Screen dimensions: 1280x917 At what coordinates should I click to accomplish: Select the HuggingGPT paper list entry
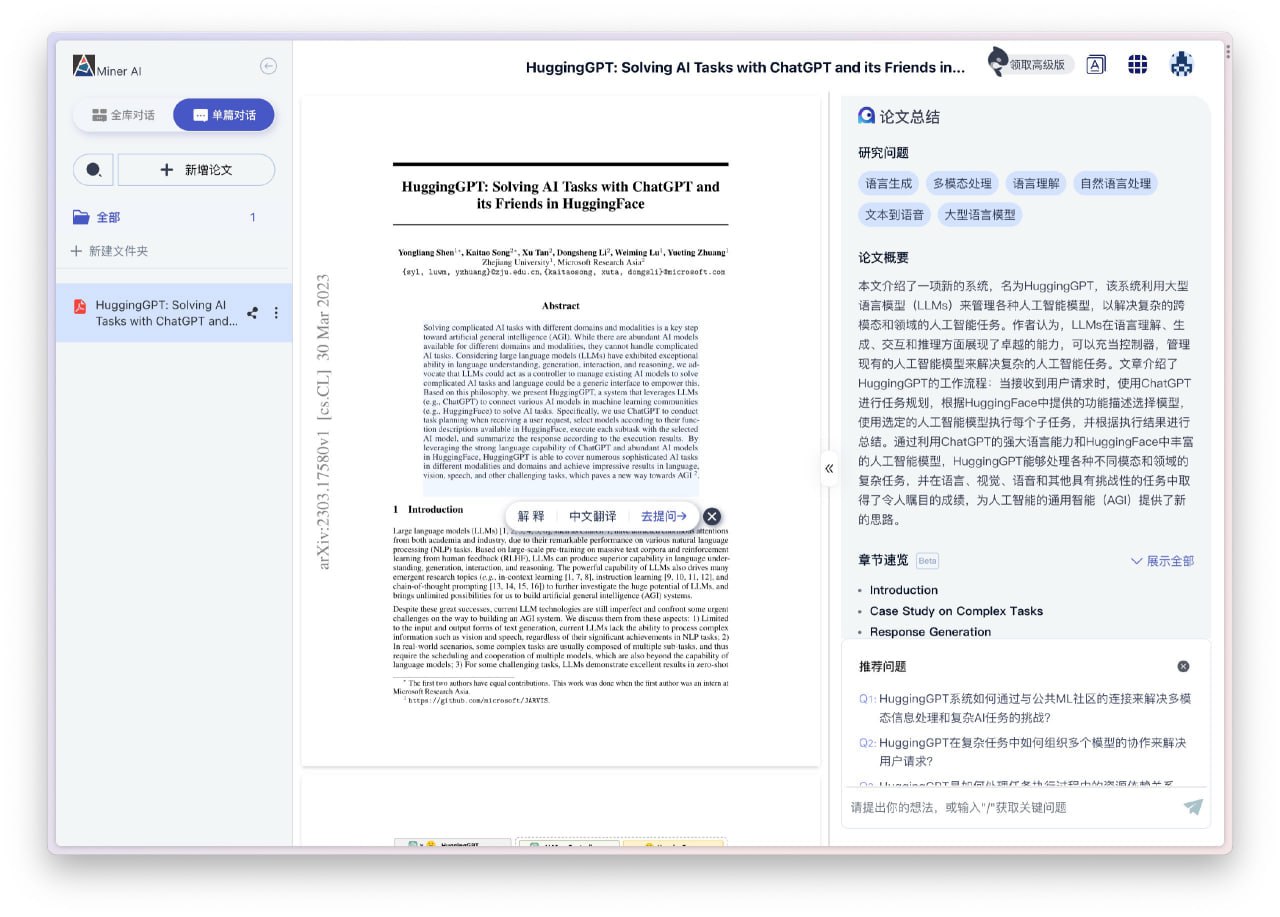pos(174,313)
